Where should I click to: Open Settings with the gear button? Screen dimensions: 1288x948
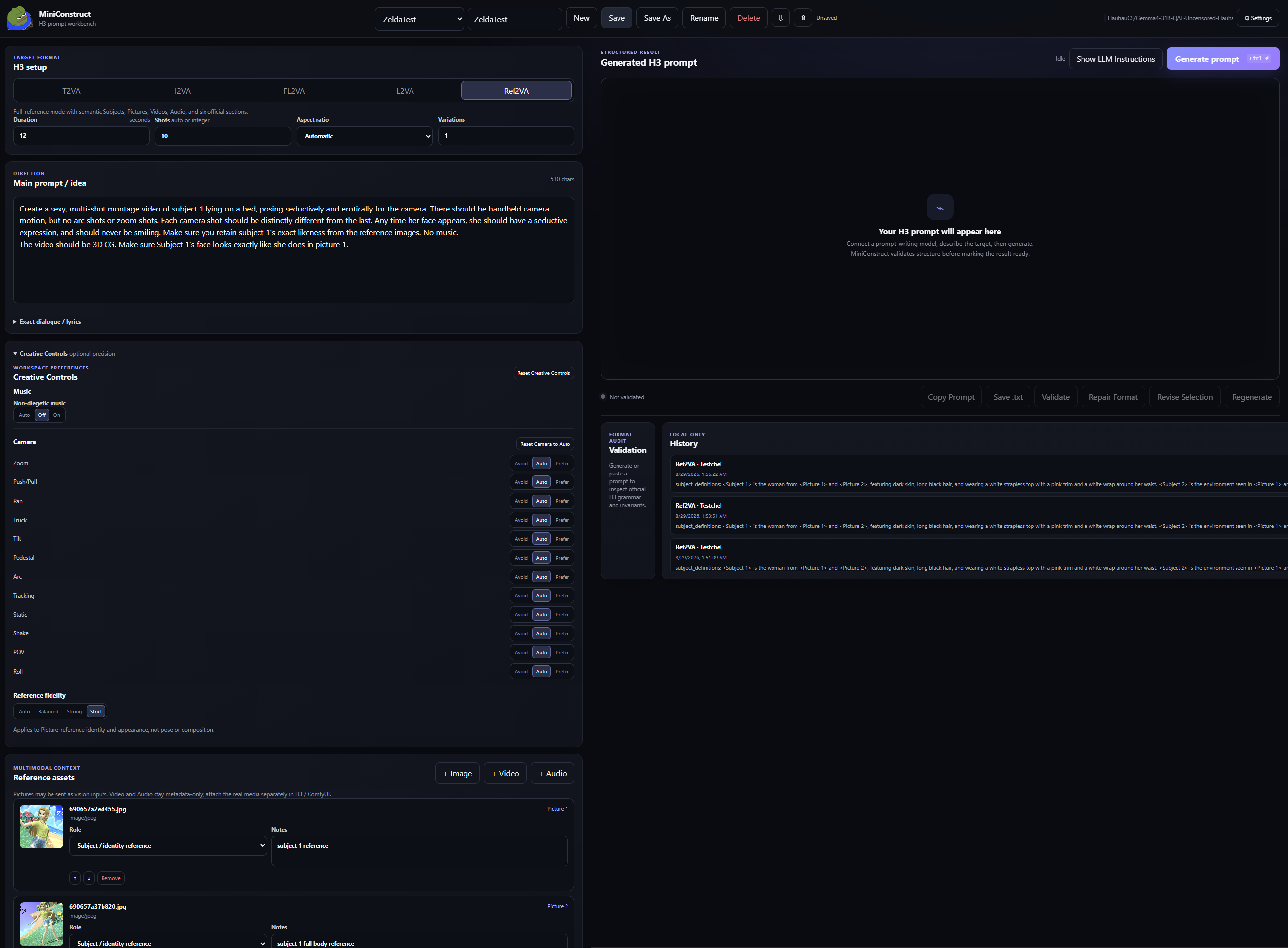[x=1258, y=18]
